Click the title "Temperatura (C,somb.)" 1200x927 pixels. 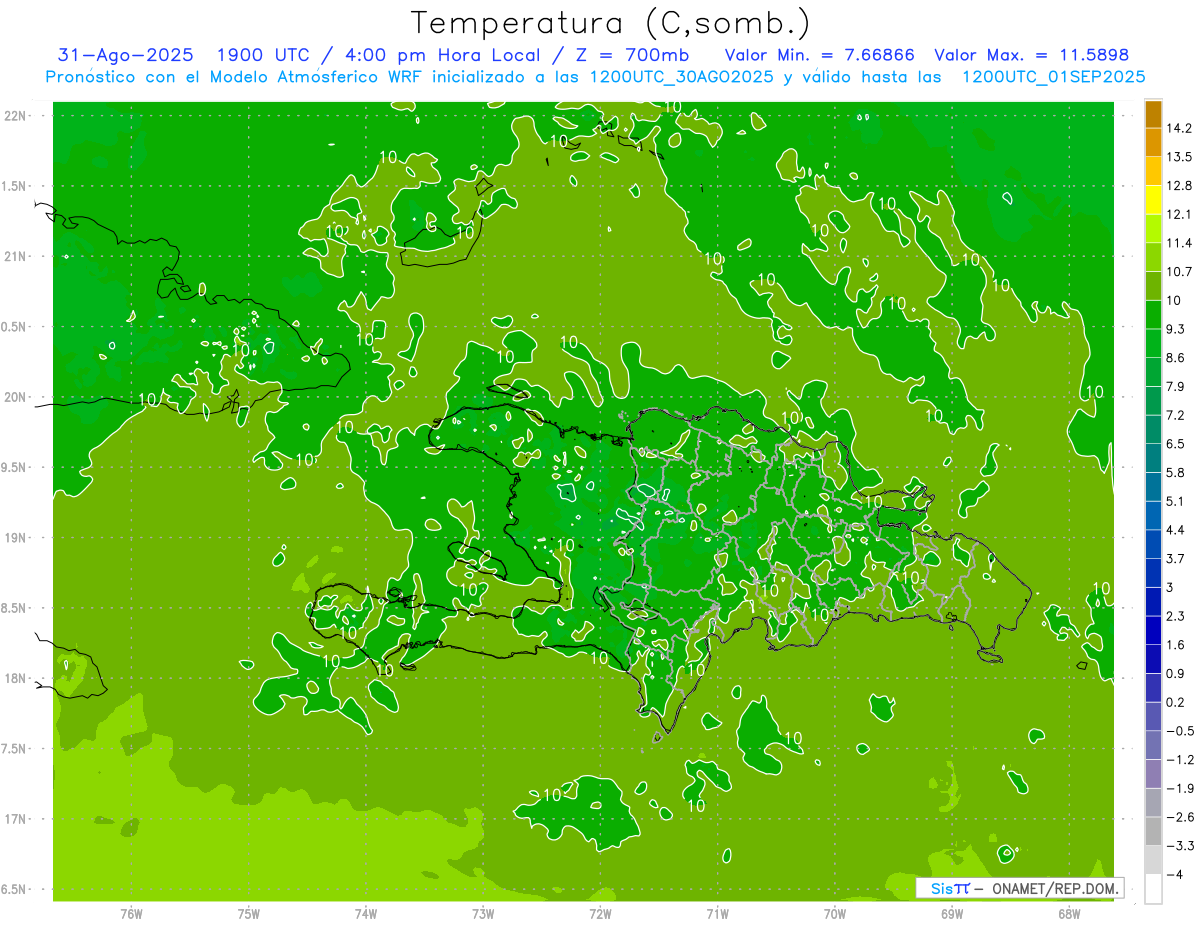point(611,23)
